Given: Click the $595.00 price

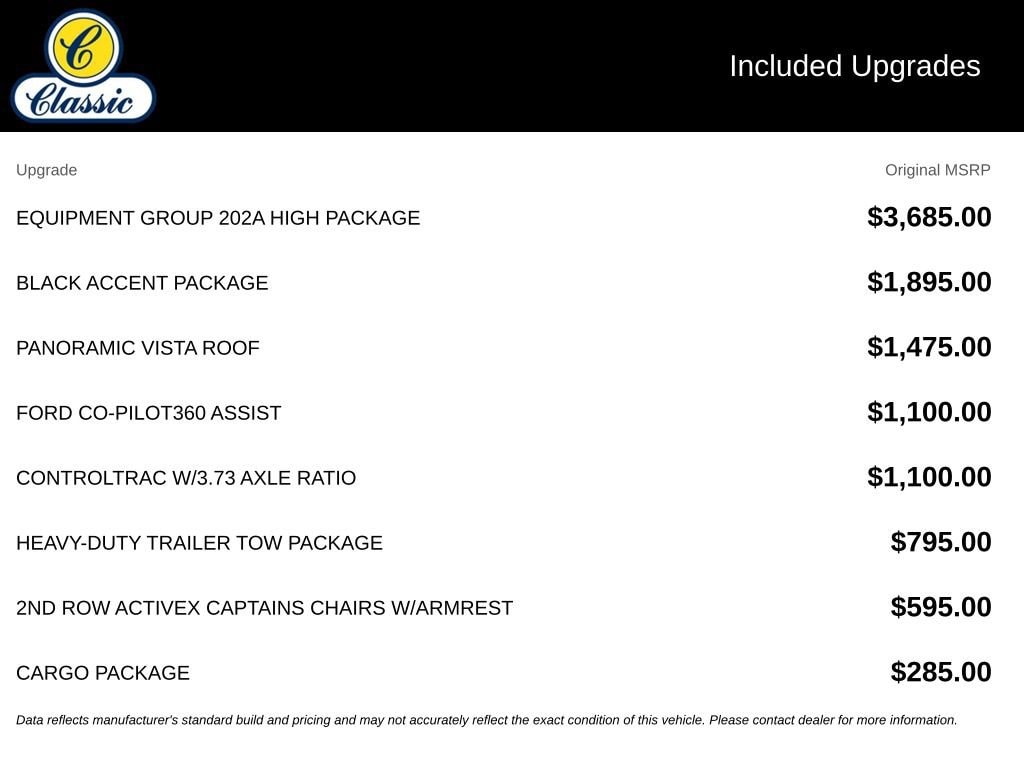Looking at the screenshot, I should tap(940, 607).
